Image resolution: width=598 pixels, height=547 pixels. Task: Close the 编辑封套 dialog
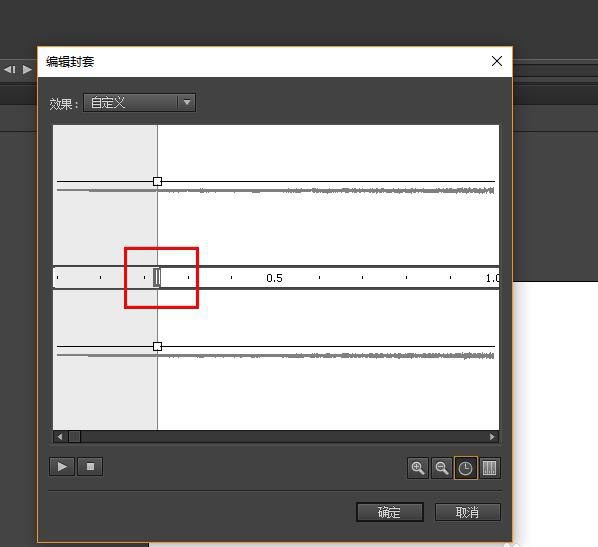point(497,61)
